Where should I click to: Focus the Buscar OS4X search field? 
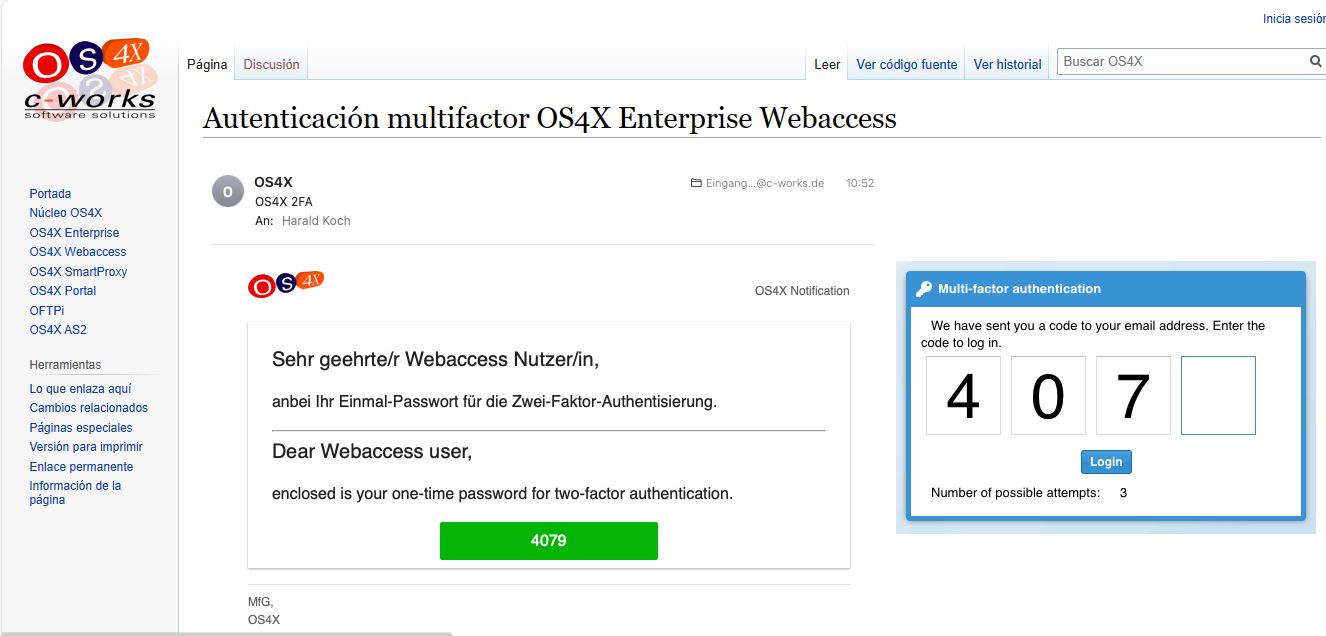click(x=1180, y=62)
